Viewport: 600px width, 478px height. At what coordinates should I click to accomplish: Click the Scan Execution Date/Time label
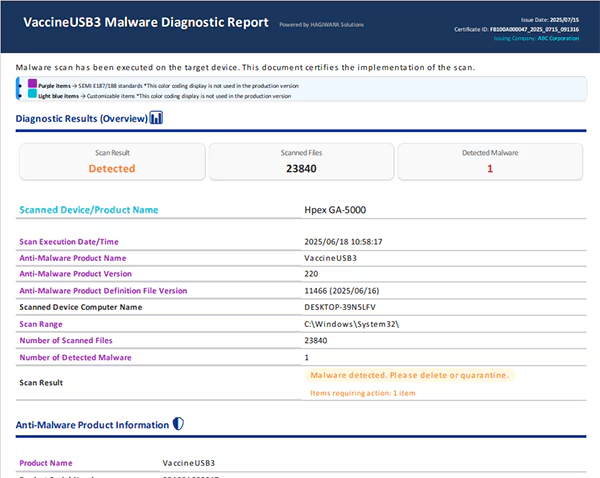click(x=69, y=241)
